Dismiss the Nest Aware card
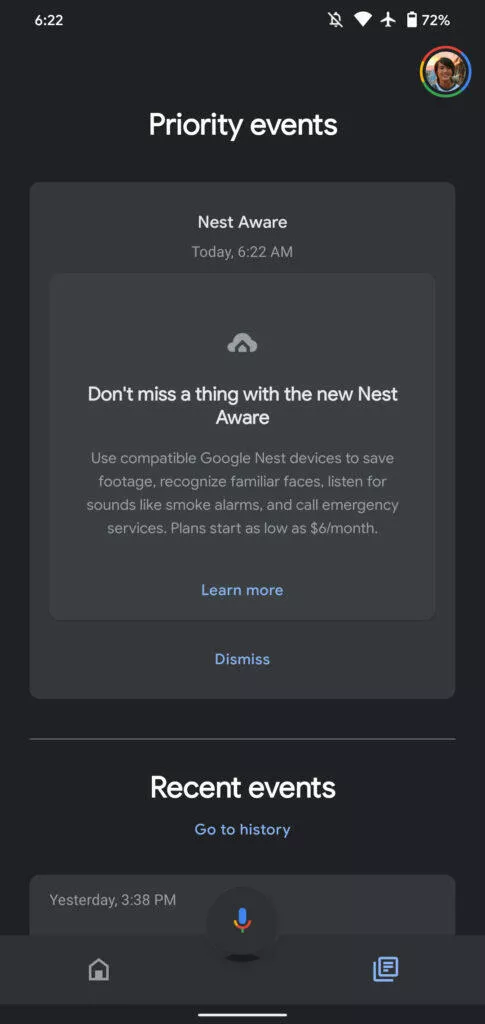The image size is (485, 1024). (x=242, y=660)
